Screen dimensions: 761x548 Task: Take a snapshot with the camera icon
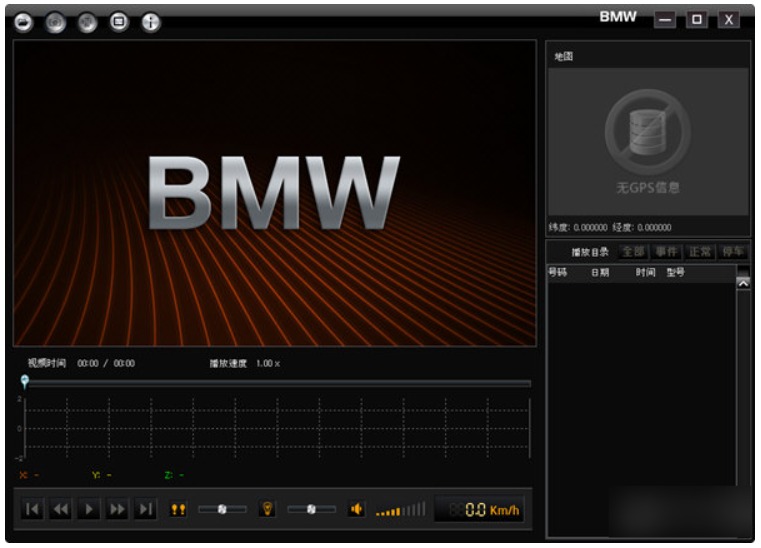(x=55, y=22)
